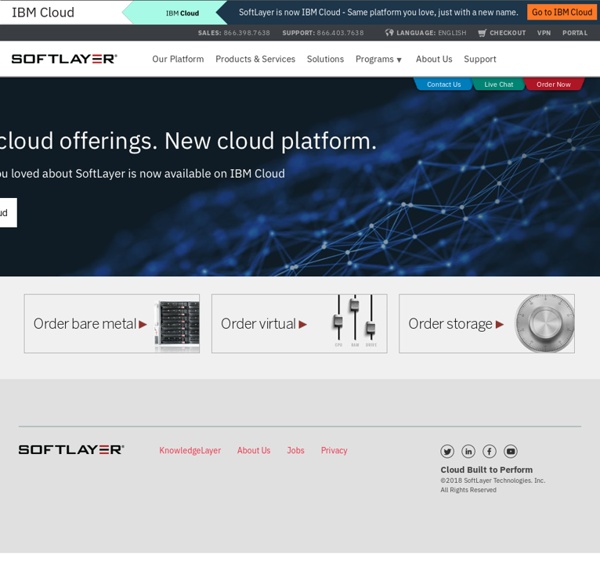Screen dimensions: 600x587
Task: Click the white hero button ending in 'ud'
Action: (8, 213)
